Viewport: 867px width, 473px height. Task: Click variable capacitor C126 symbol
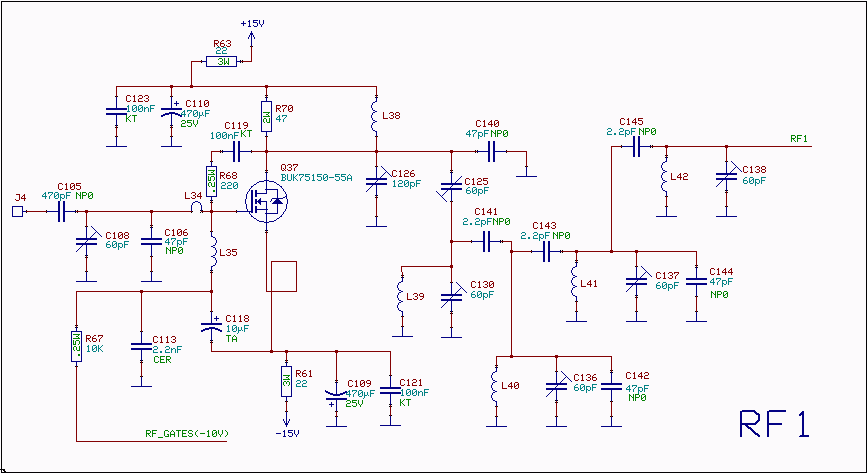tap(377, 183)
